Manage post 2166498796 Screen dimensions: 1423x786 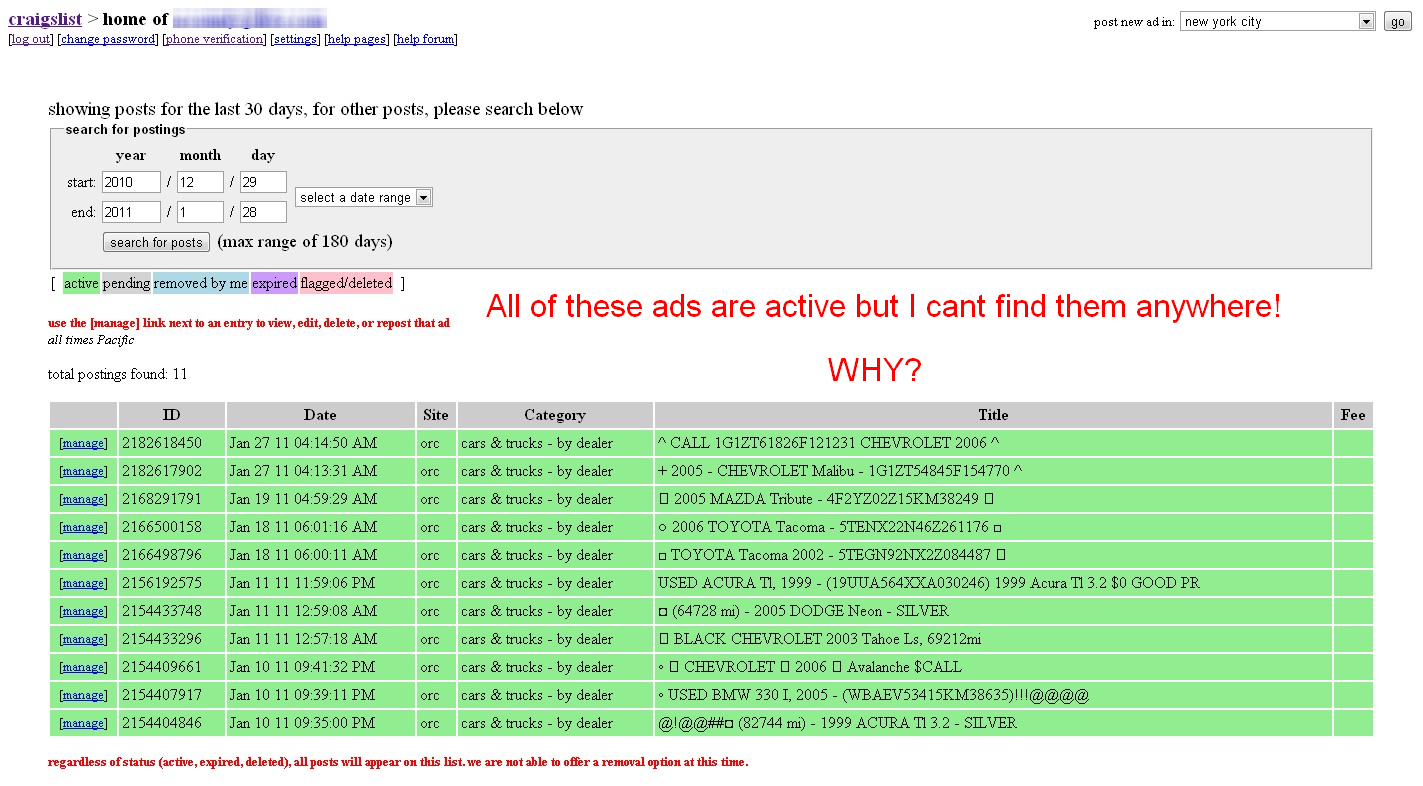83,555
